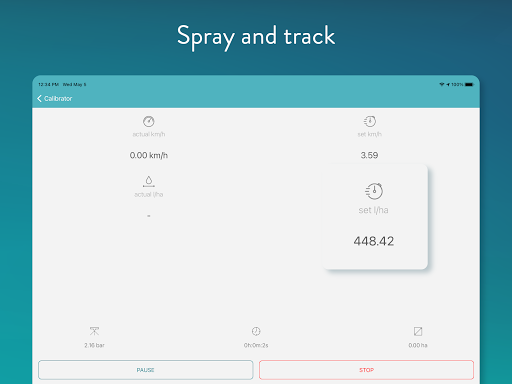Tap the back chevron icon
This screenshot has width=512, height=384.
point(39,98)
